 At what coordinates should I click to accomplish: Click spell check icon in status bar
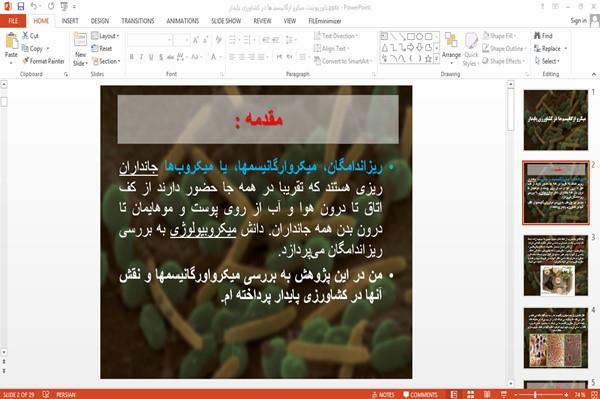(x=46, y=394)
